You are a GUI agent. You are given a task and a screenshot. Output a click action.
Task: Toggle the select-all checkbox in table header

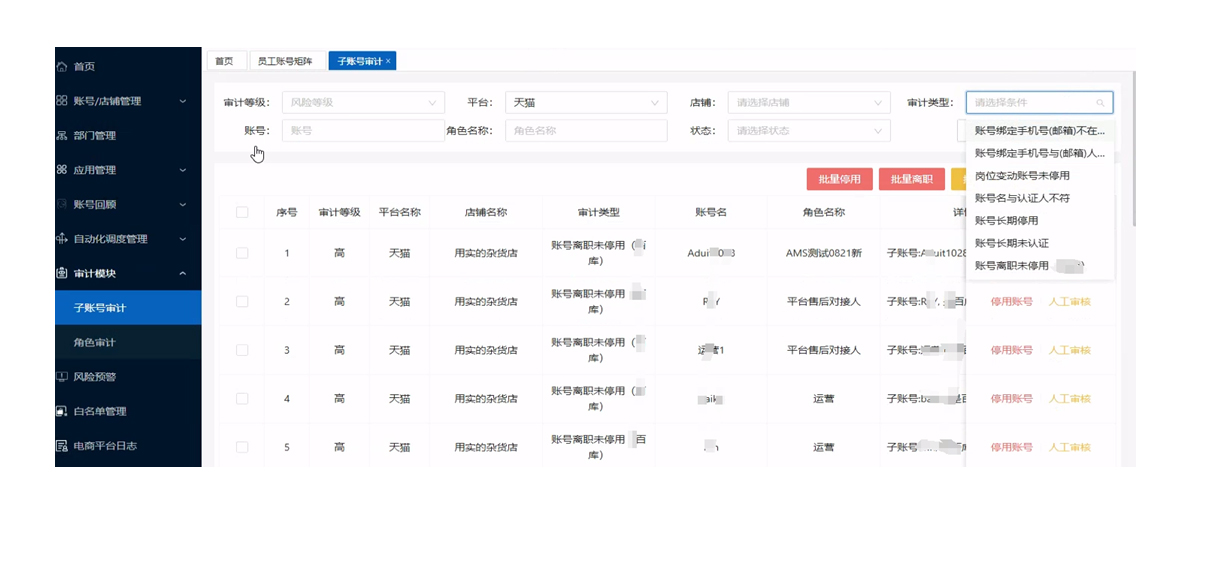(x=242, y=212)
